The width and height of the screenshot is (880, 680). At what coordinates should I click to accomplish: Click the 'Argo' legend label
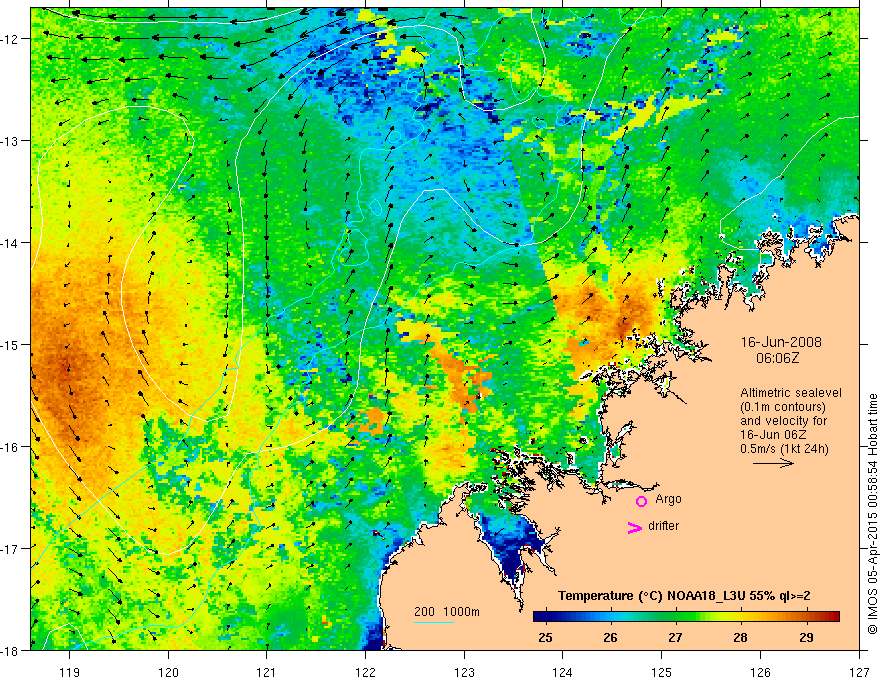668,499
